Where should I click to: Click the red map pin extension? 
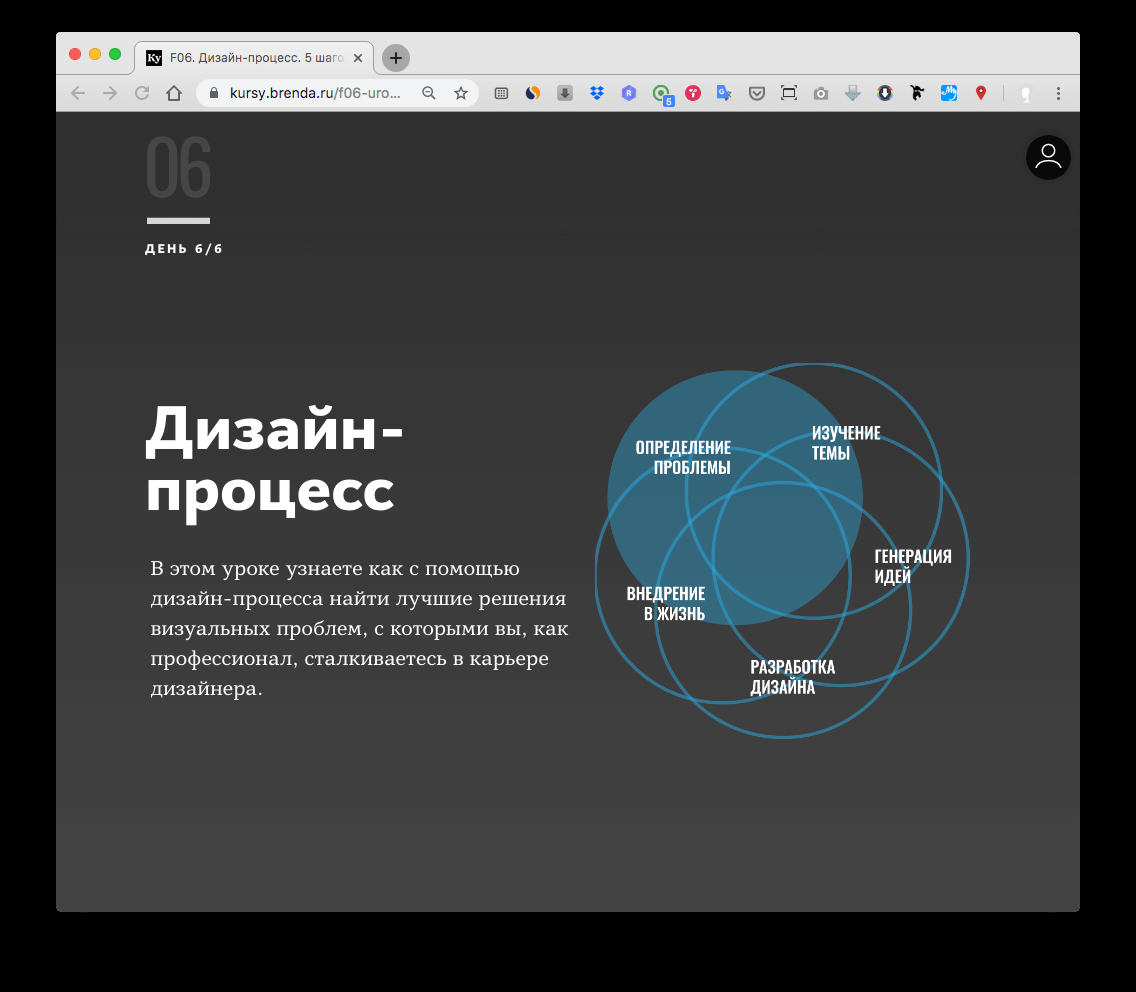(x=981, y=93)
